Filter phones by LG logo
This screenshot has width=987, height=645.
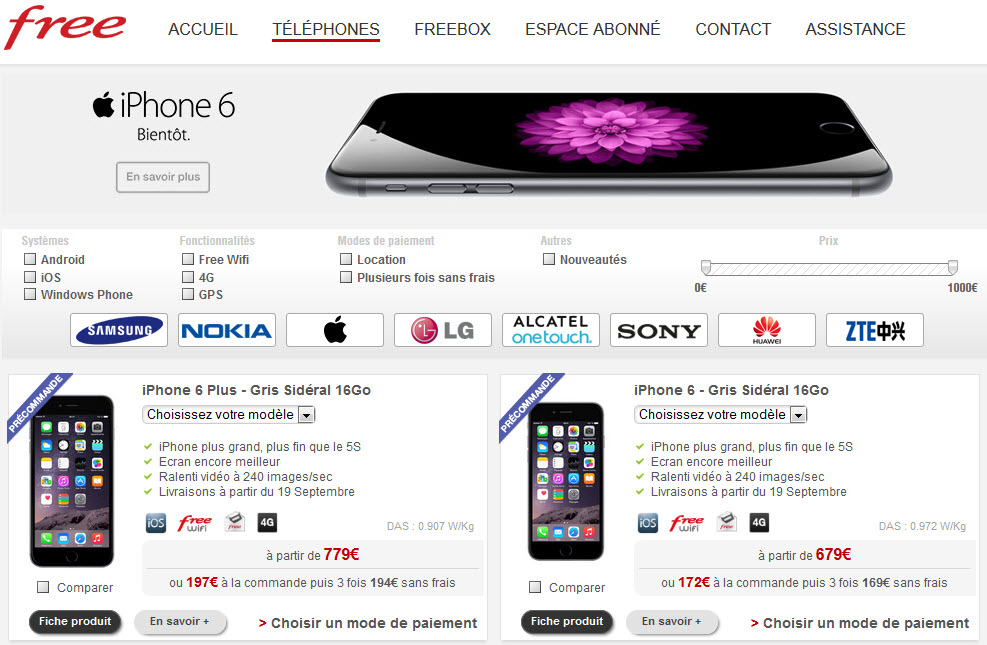pos(443,330)
